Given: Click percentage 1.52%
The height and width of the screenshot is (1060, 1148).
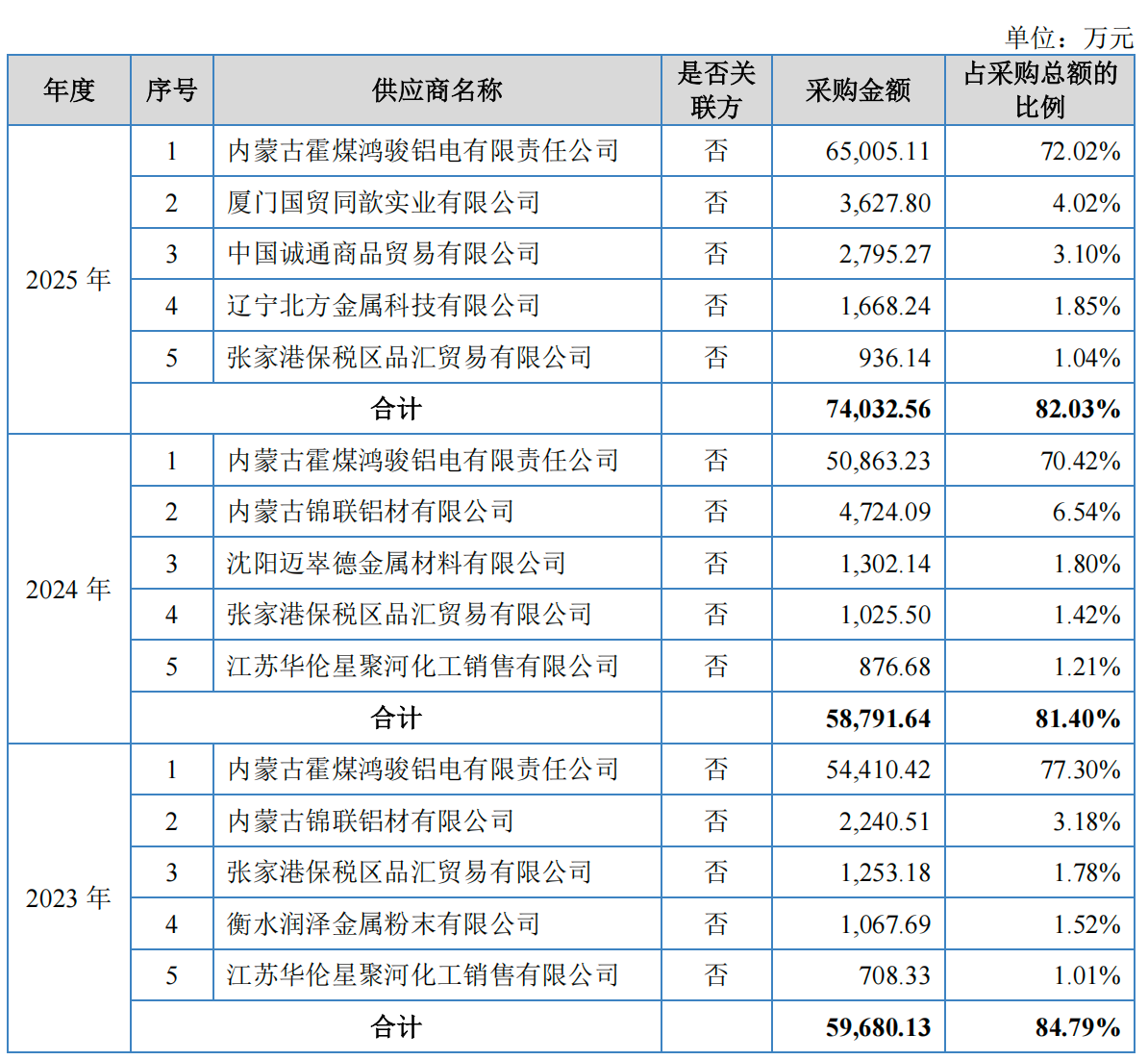Looking at the screenshot, I should pos(1086,924).
